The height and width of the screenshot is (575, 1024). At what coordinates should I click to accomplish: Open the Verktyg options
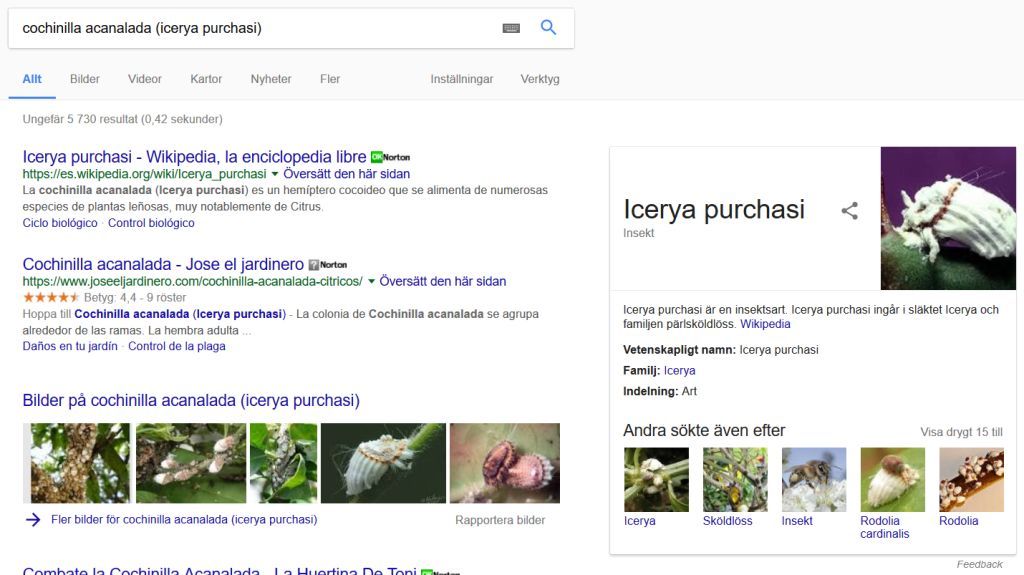(540, 79)
